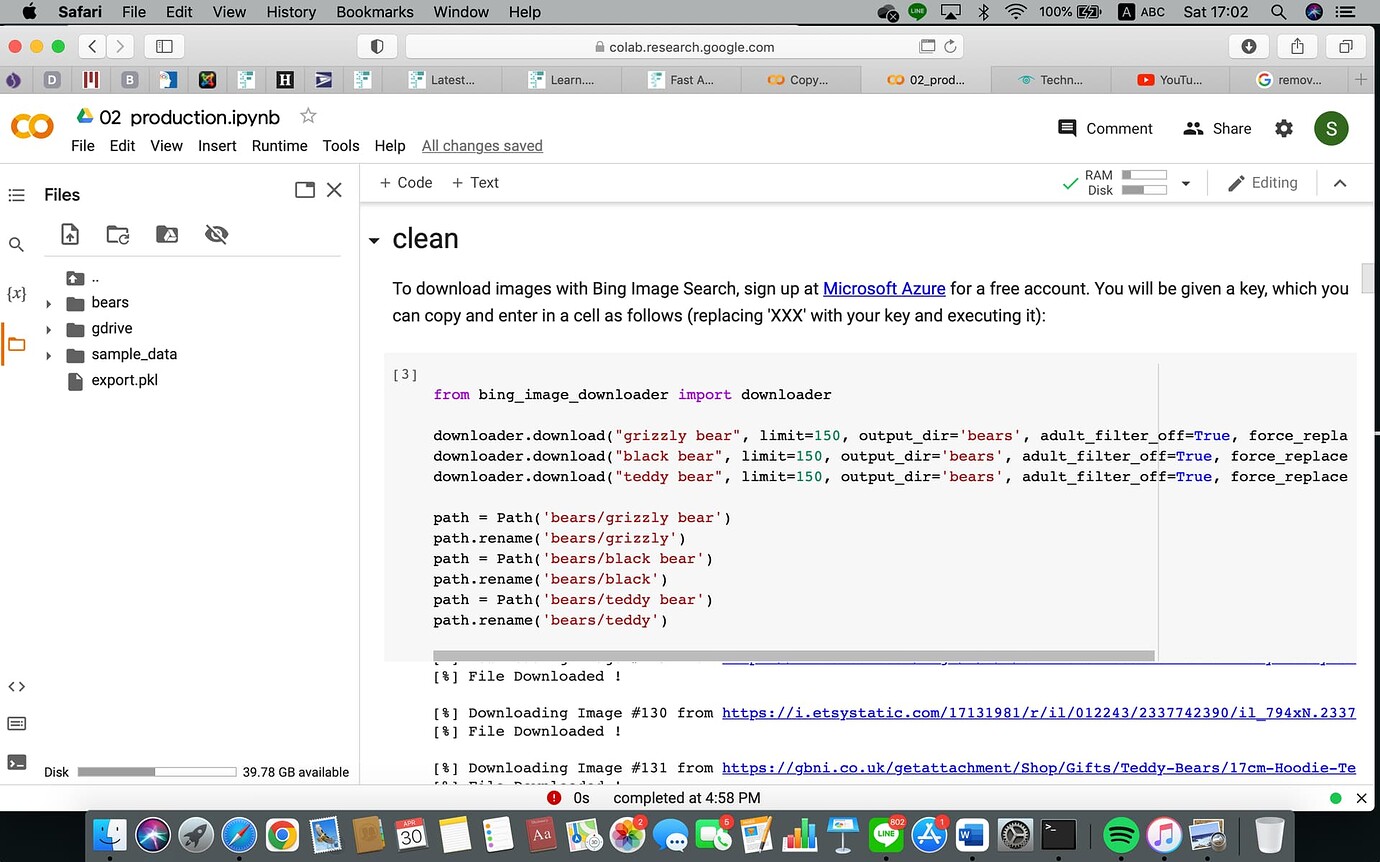Open files pane in new window
The width and height of the screenshot is (1380, 862).
[305, 190]
